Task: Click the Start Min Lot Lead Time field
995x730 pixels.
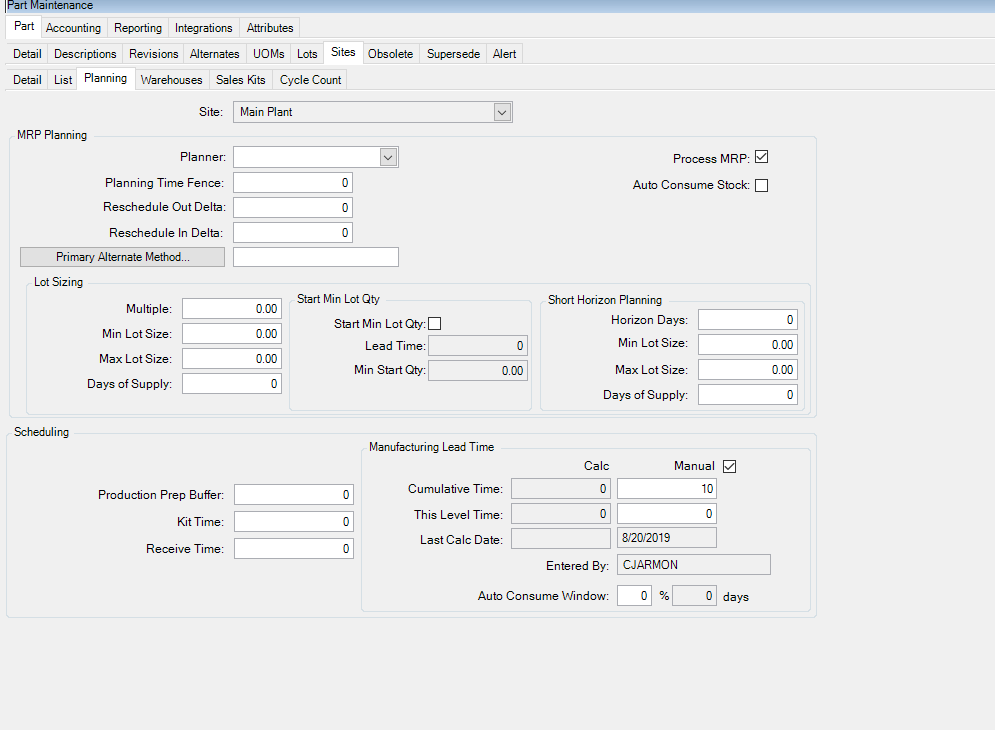Action: tap(478, 346)
